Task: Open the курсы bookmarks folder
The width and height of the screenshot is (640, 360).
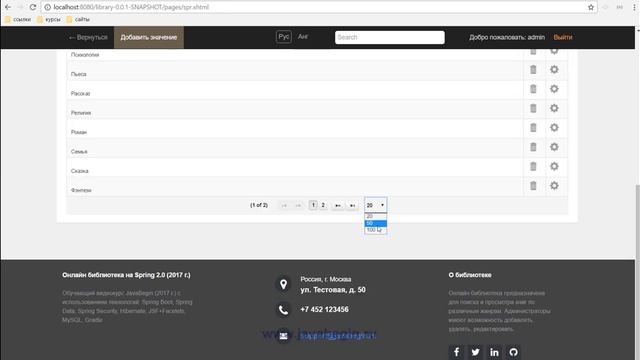Action: click(x=49, y=19)
